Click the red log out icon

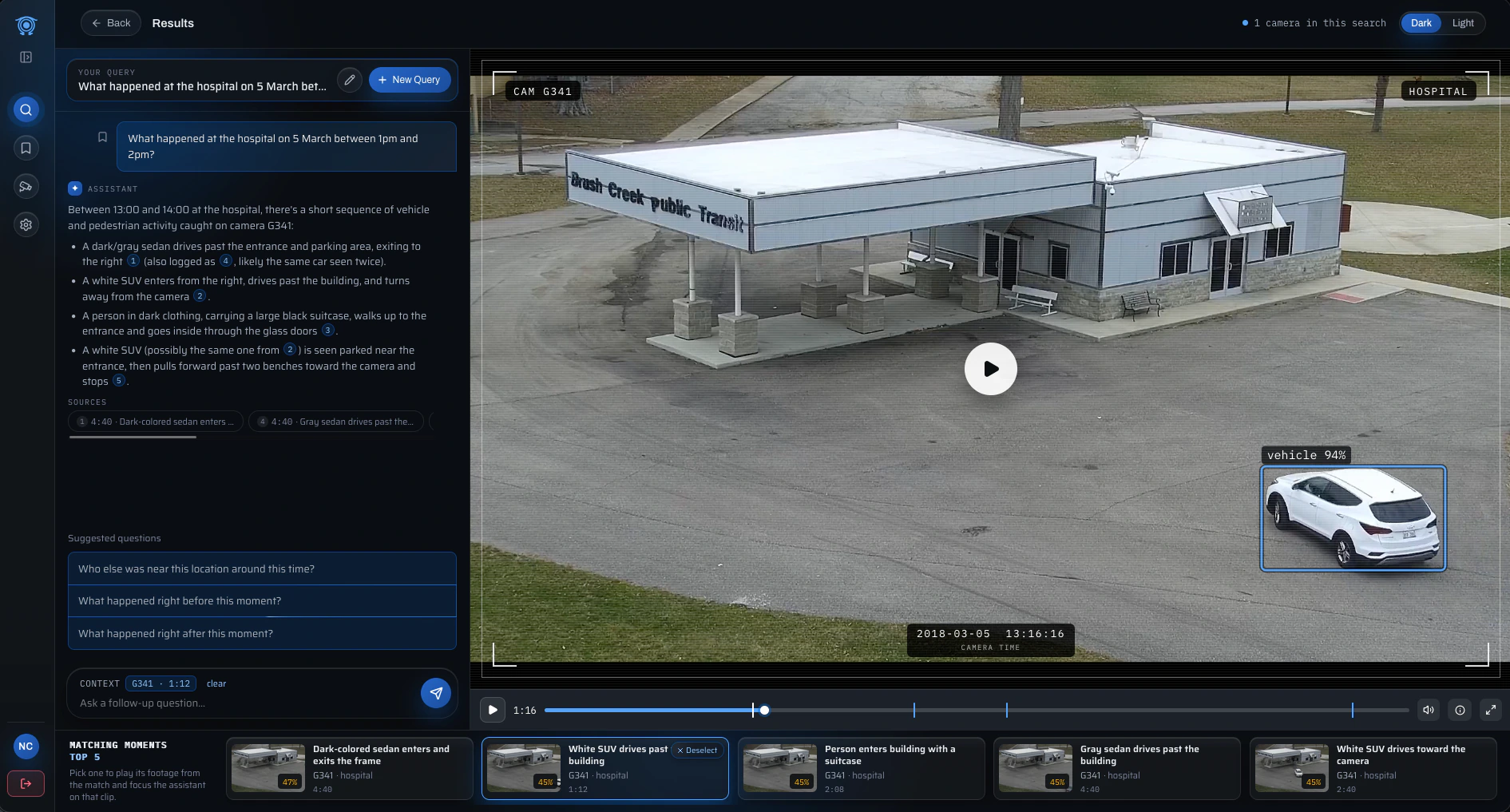[26, 784]
